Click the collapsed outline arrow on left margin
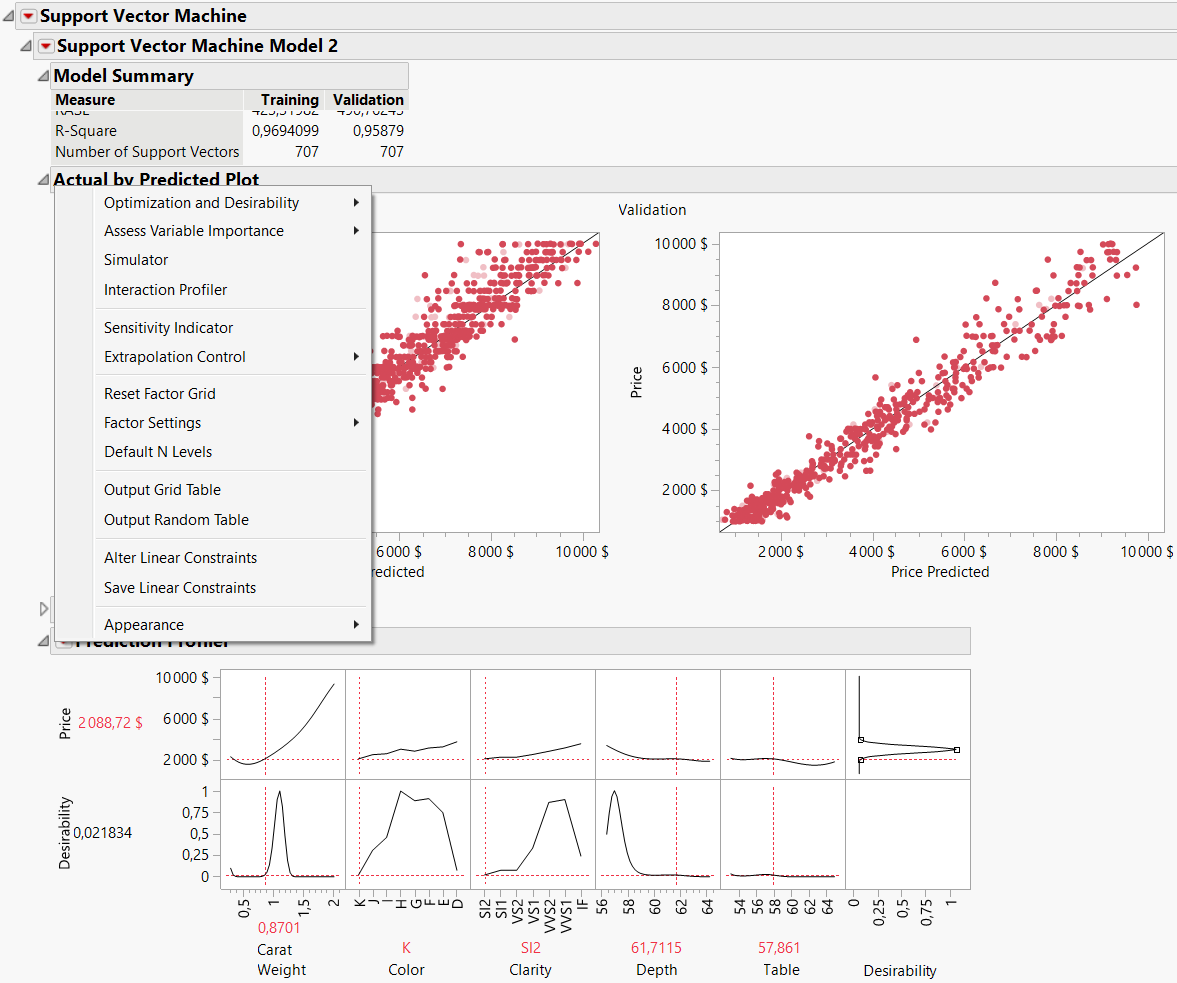Screen dimensions: 1177x983 click(44, 608)
